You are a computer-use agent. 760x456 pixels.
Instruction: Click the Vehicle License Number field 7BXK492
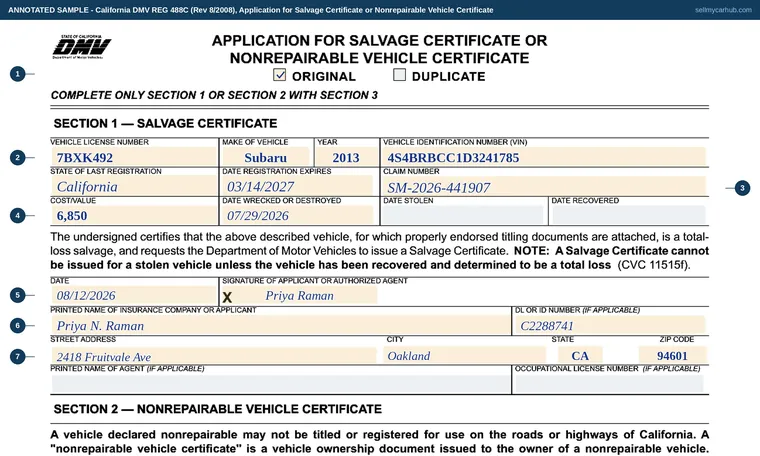coord(134,157)
